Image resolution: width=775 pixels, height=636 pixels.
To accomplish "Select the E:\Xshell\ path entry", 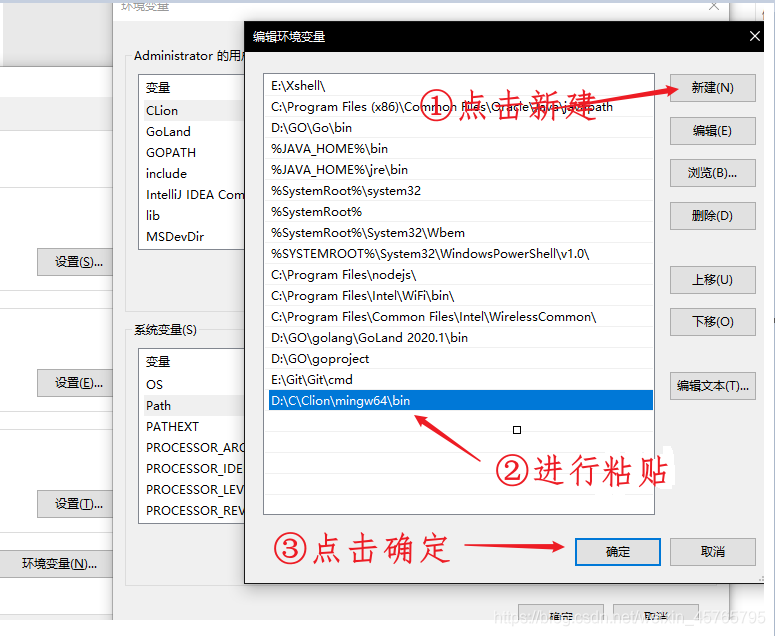I will (x=459, y=86).
